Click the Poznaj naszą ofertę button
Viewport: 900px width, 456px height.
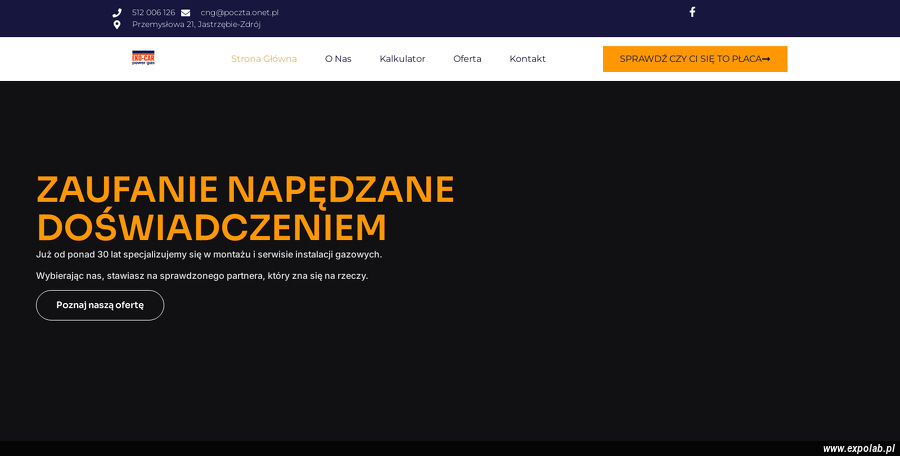100,305
